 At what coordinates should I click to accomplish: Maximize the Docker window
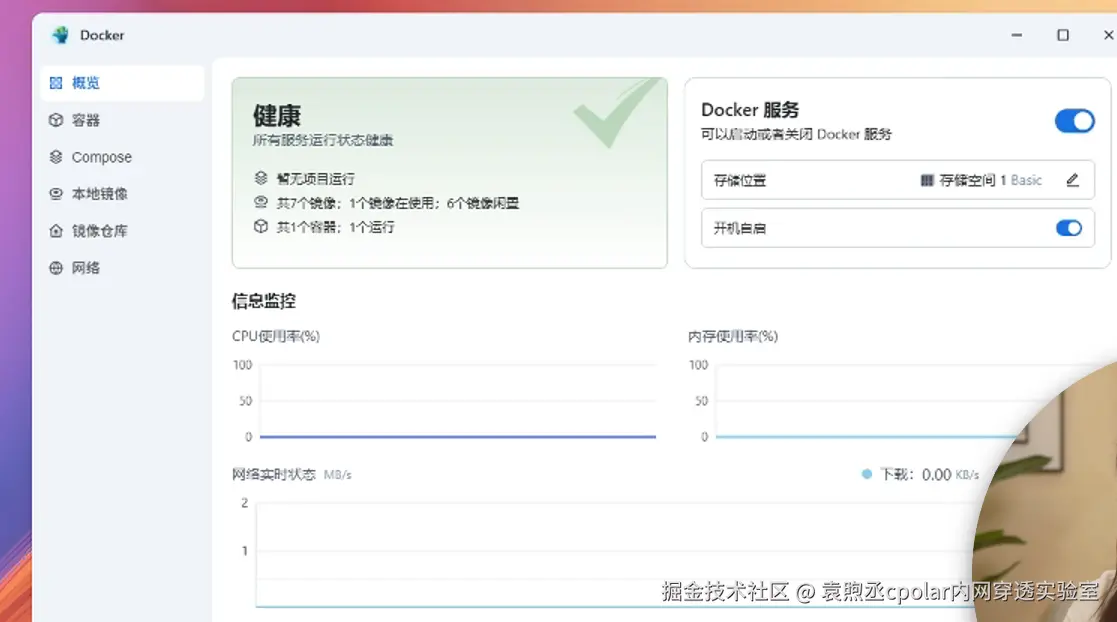(1063, 35)
